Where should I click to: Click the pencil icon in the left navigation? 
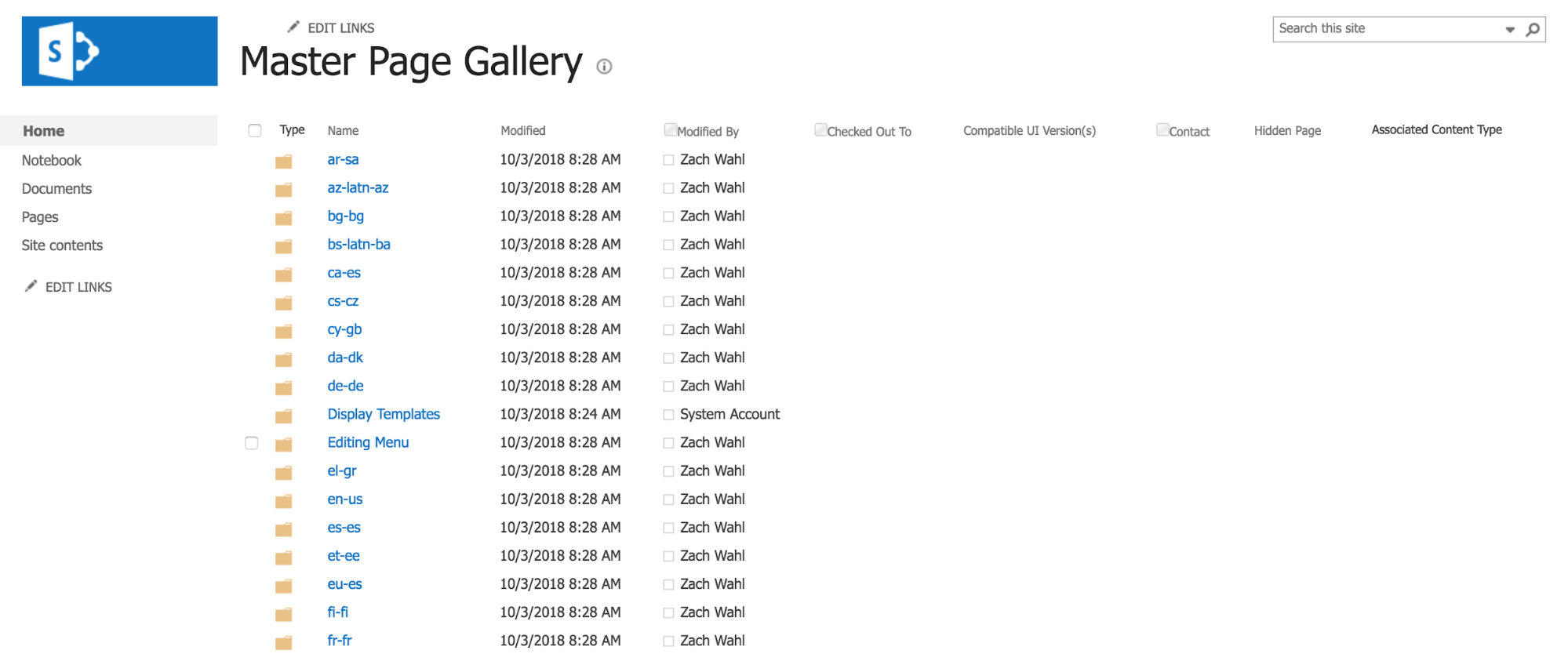(31, 286)
